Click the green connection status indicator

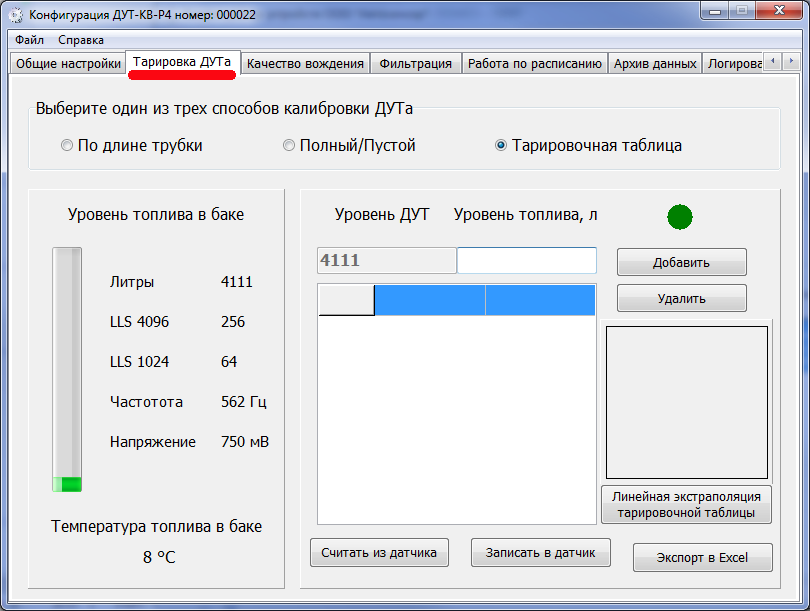point(680,217)
